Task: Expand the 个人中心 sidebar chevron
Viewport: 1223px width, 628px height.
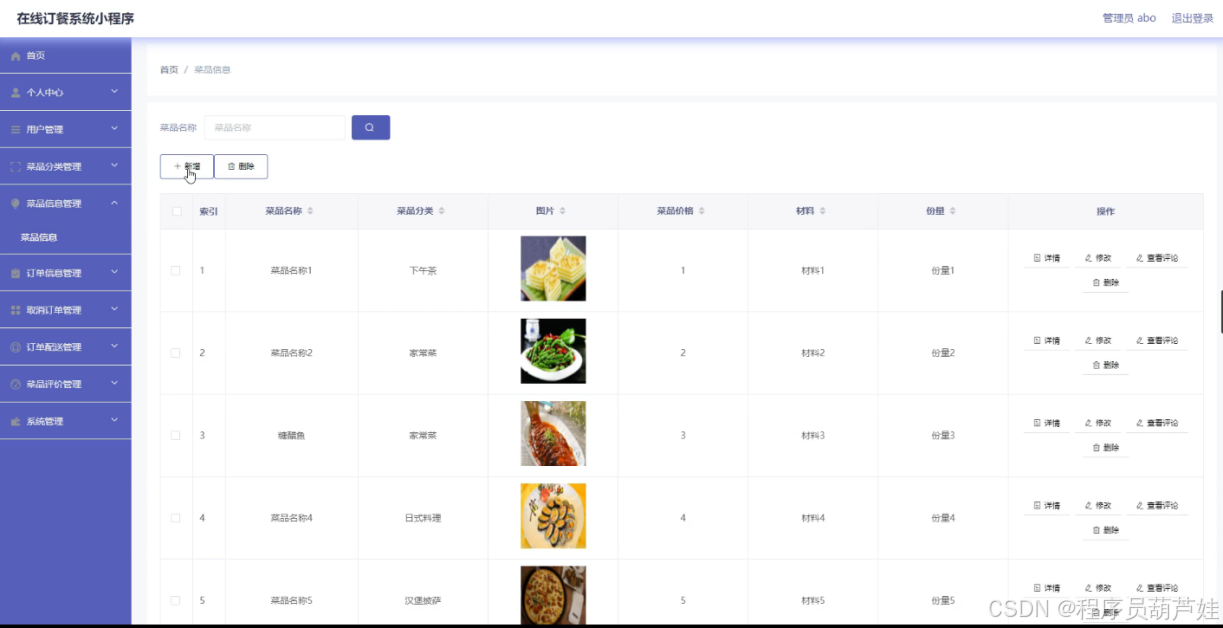Action: click(x=114, y=92)
